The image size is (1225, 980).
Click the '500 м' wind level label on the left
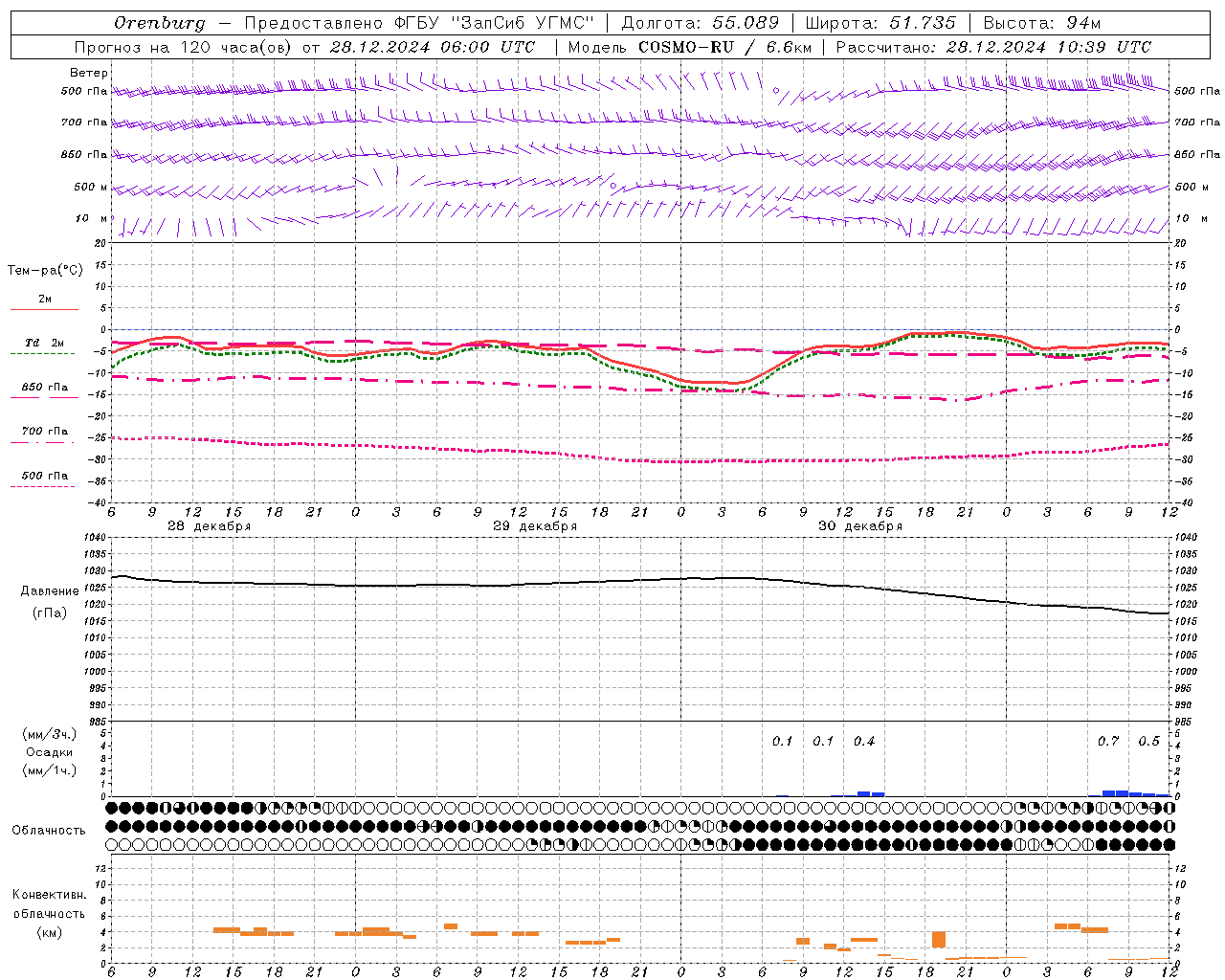pos(91,187)
